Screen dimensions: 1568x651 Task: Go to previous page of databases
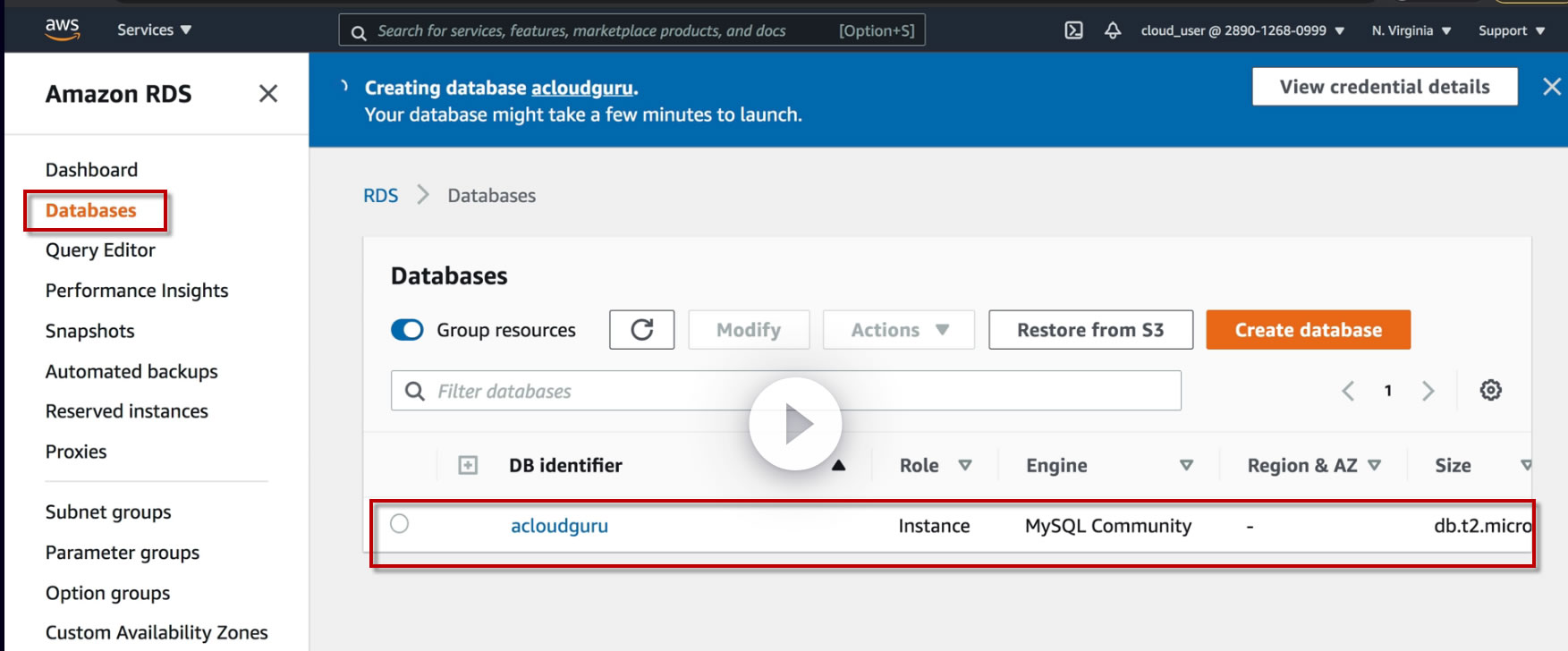pyautogui.click(x=1348, y=391)
